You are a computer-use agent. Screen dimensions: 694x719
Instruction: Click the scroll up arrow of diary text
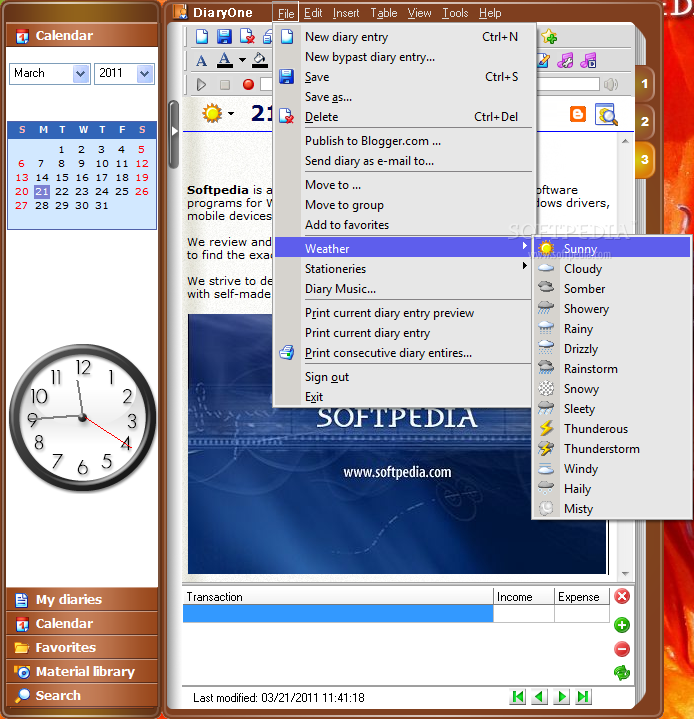pos(625,141)
